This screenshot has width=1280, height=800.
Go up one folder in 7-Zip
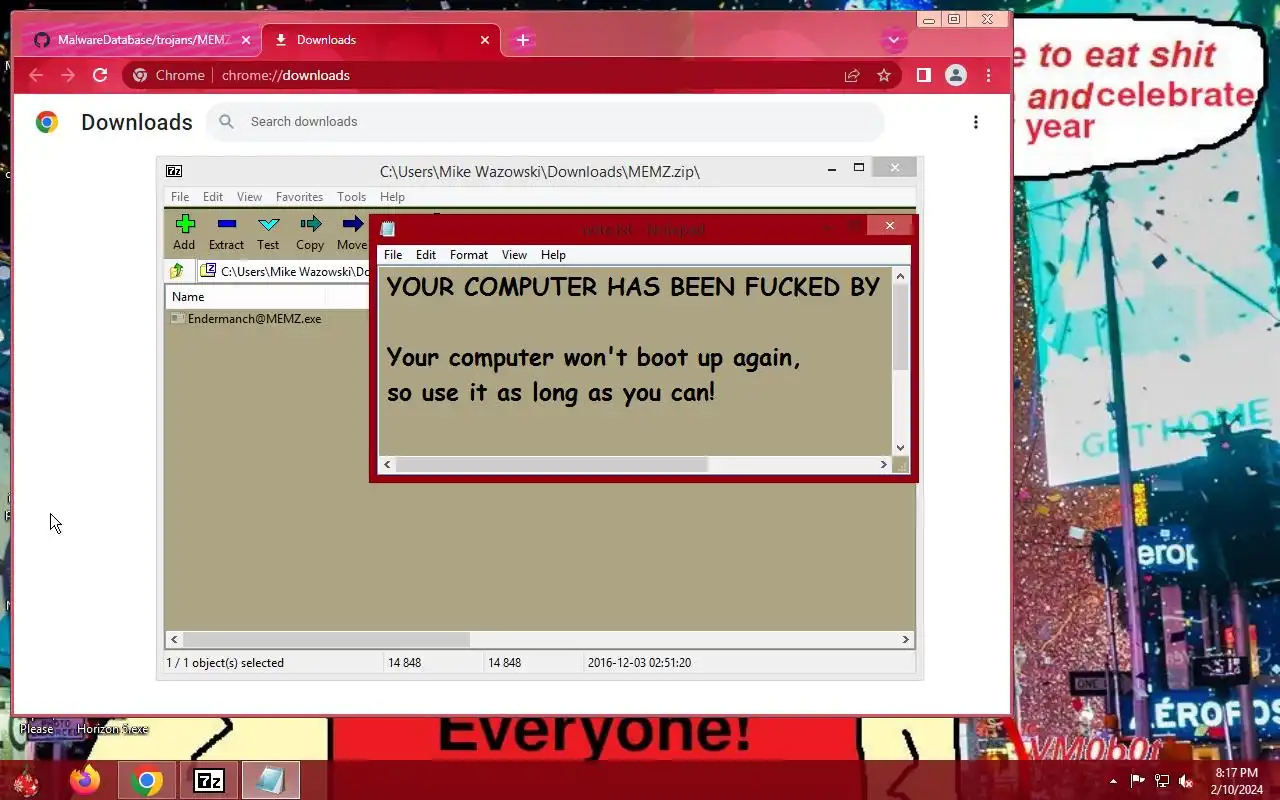(x=177, y=271)
